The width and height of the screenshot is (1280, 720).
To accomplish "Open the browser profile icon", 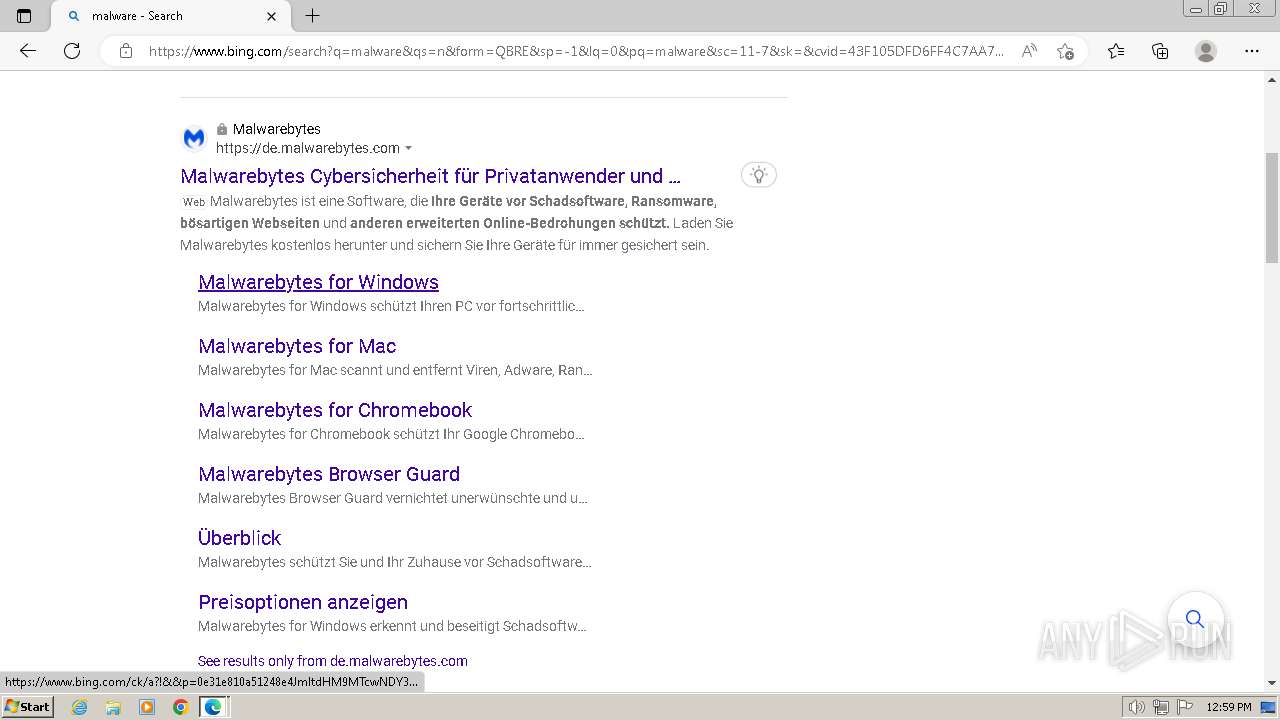I will pyautogui.click(x=1206, y=51).
